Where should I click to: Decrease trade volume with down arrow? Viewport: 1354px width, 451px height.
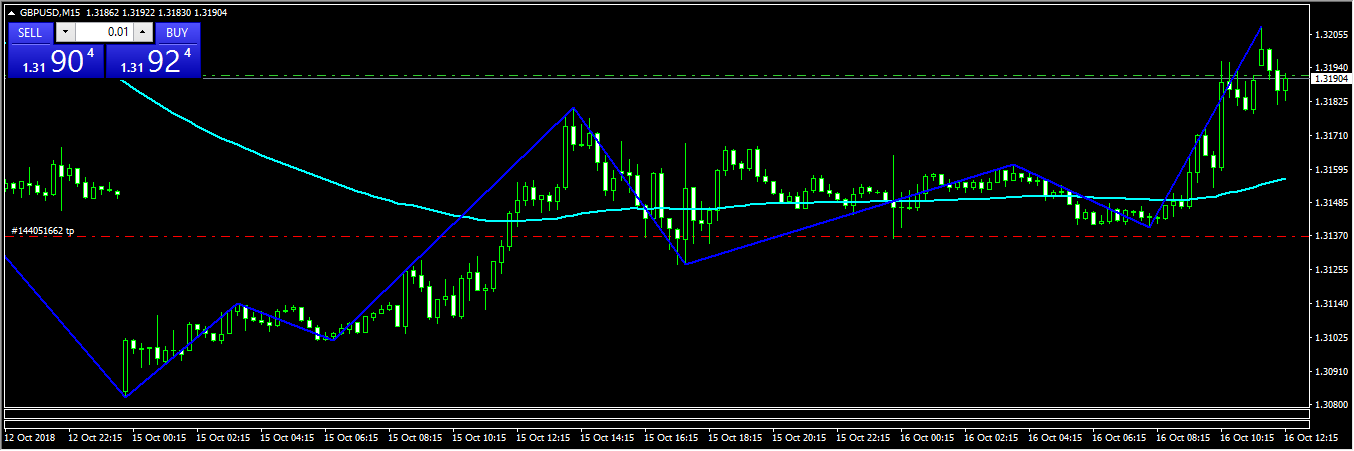click(65, 32)
